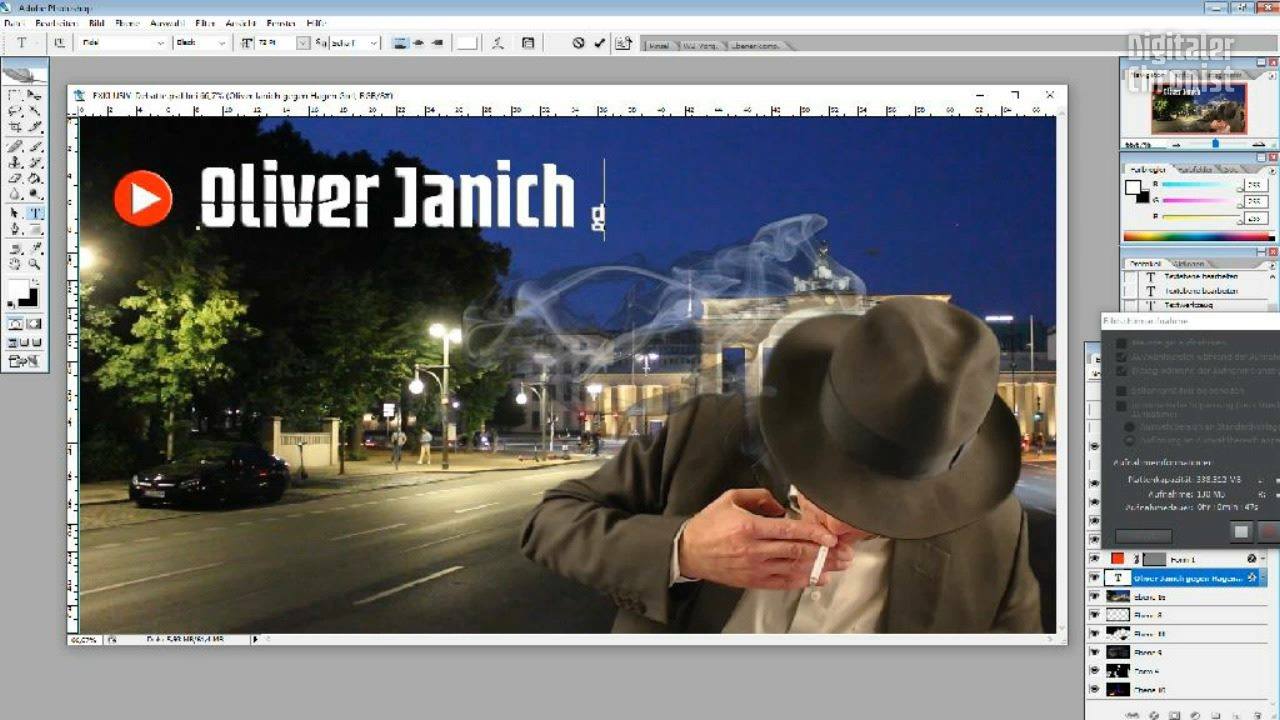Viewport: 1280px width, 720px height.
Task: Open the Fenster menu
Action: [x=281, y=22]
